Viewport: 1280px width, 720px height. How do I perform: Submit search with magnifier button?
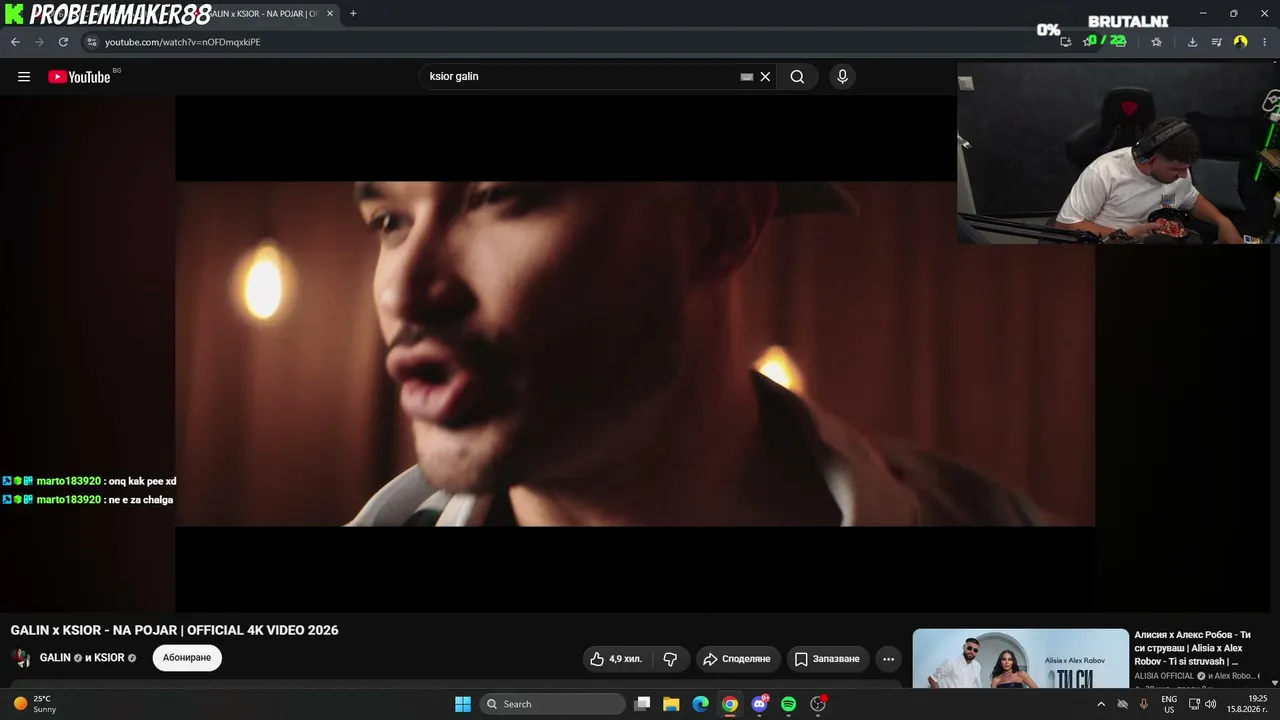797,77
